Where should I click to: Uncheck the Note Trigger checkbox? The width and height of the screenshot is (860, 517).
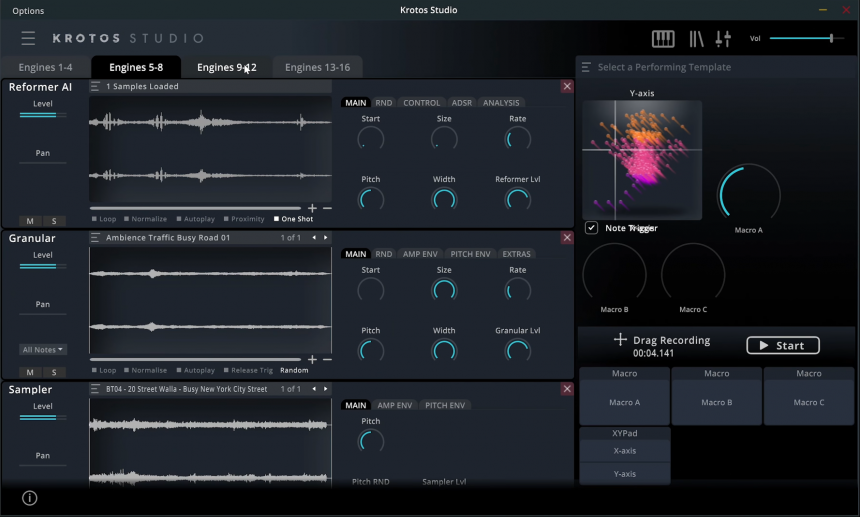point(591,228)
